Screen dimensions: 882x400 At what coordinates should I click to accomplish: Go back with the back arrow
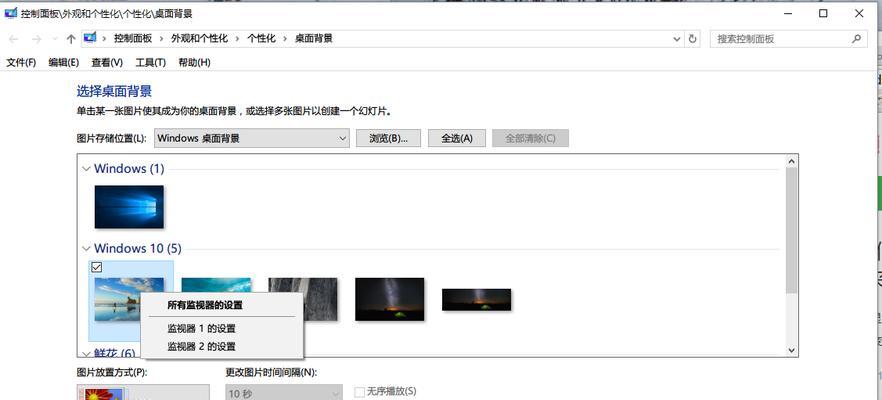pos(14,39)
